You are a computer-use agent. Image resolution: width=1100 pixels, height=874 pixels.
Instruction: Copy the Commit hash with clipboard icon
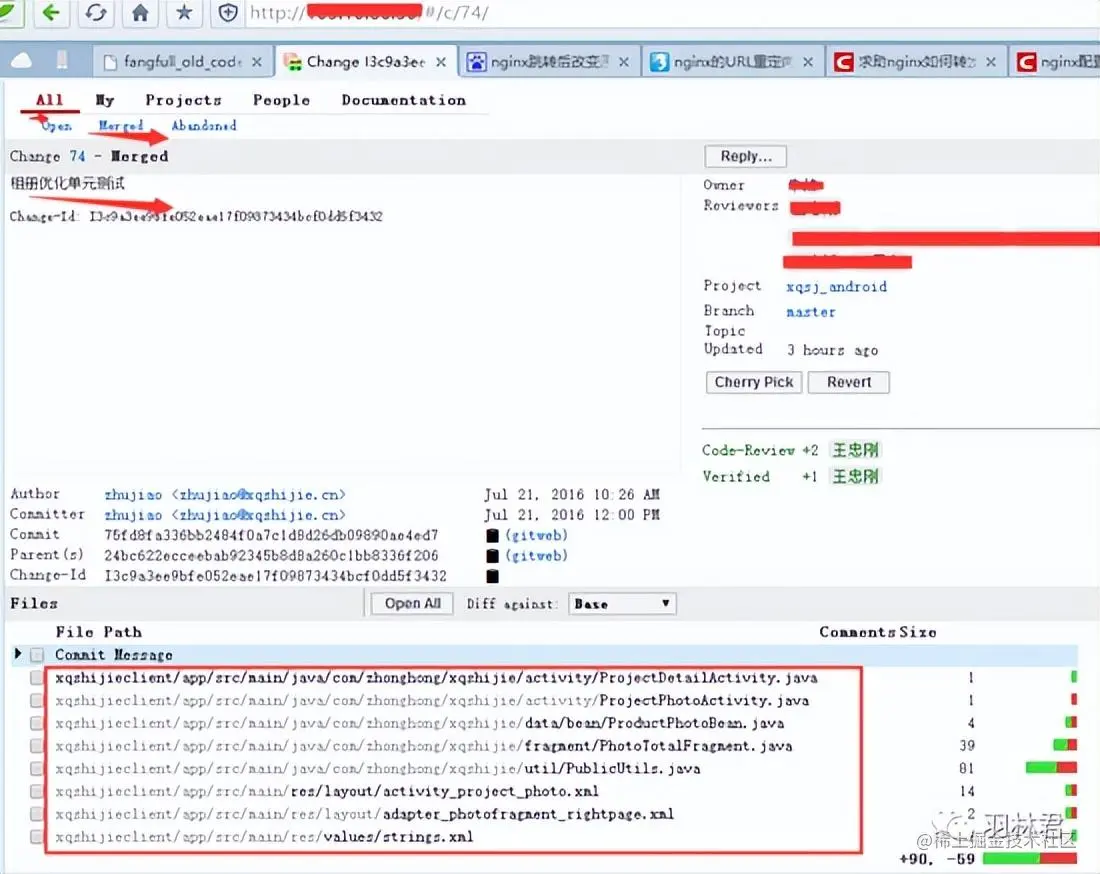coord(492,536)
